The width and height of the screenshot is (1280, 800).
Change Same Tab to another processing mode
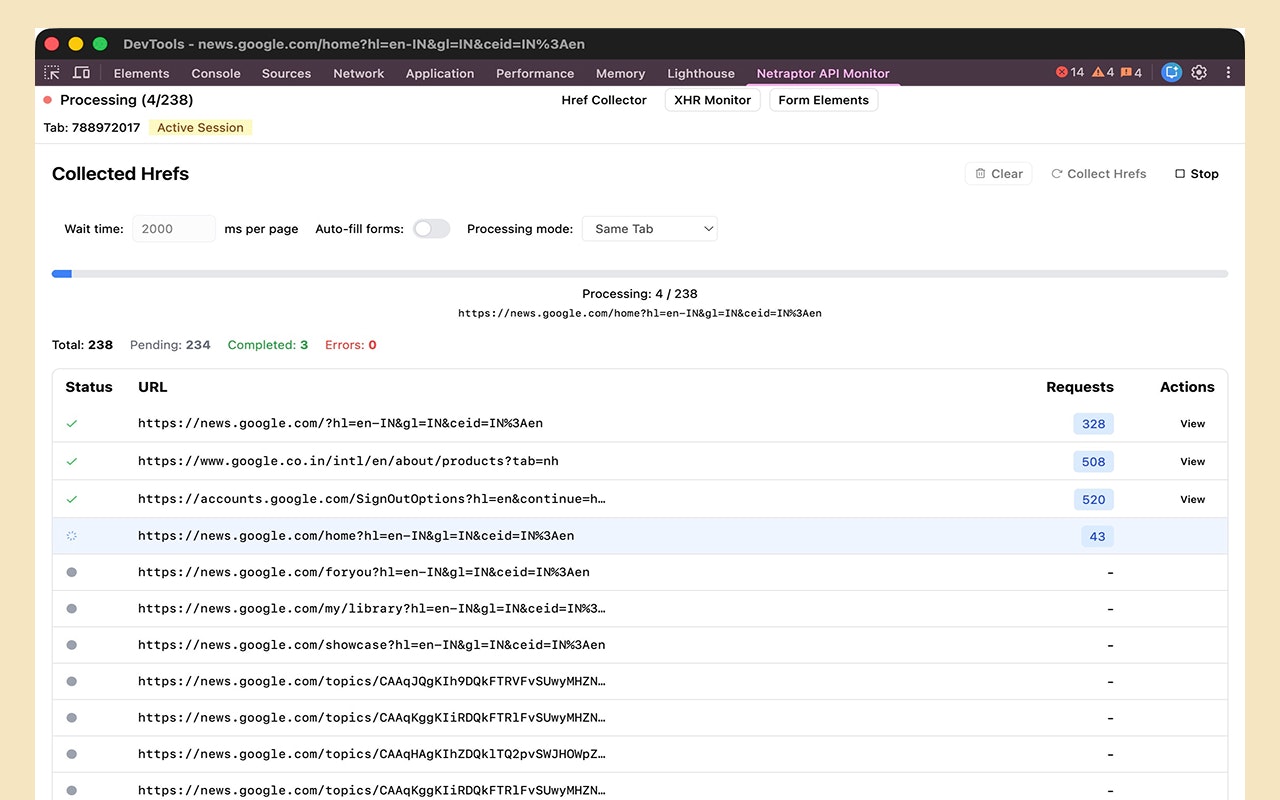pos(649,228)
